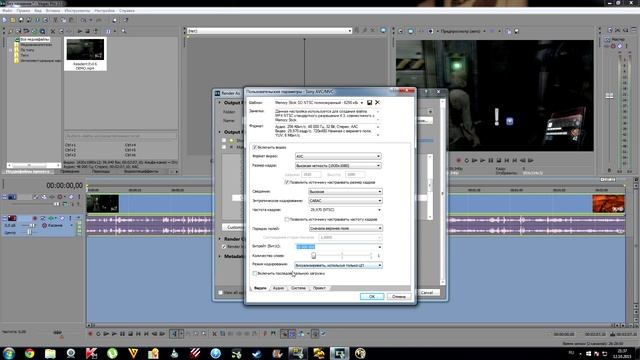Click Pause in the timeline transport bar
The image size is (640, 360).
click(x=122, y=334)
